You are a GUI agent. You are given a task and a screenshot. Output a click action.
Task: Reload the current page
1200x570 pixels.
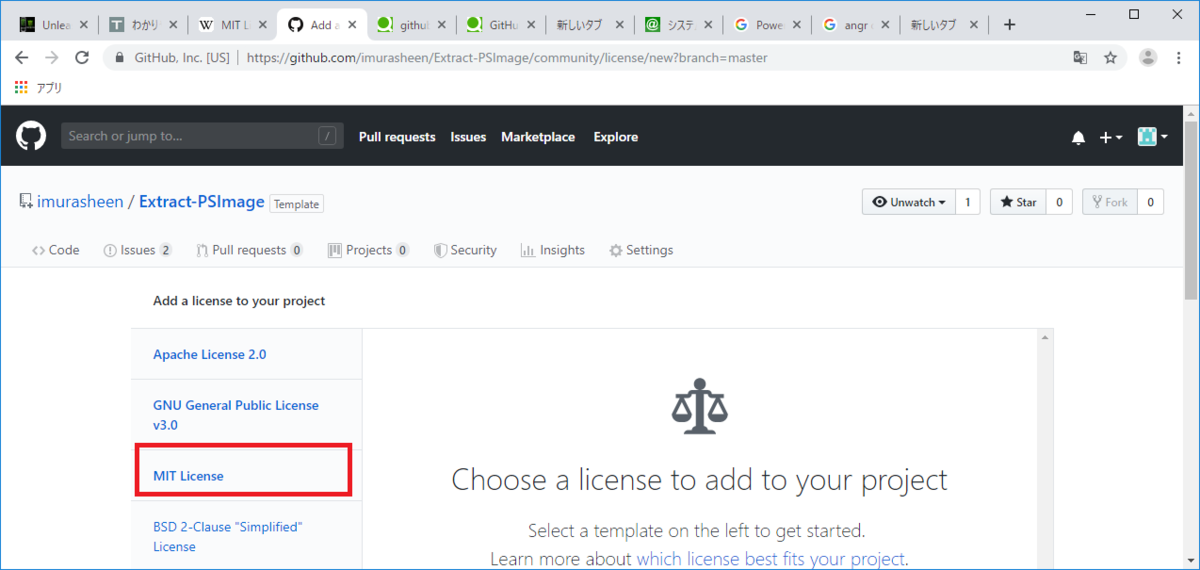point(82,58)
